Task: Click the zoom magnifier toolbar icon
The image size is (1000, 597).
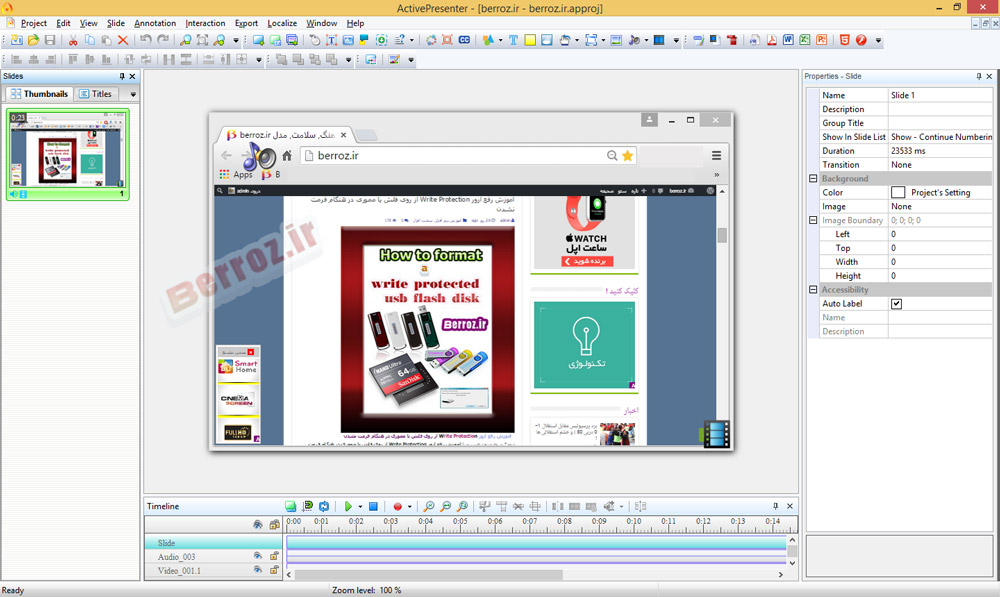Action: (x=186, y=40)
